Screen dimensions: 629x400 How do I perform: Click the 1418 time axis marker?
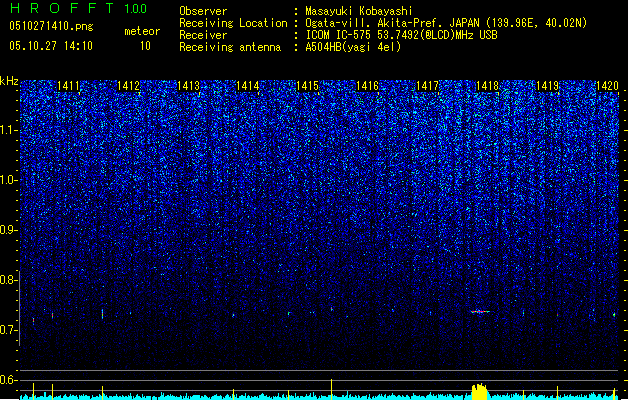pyautogui.click(x=487, y=86)
